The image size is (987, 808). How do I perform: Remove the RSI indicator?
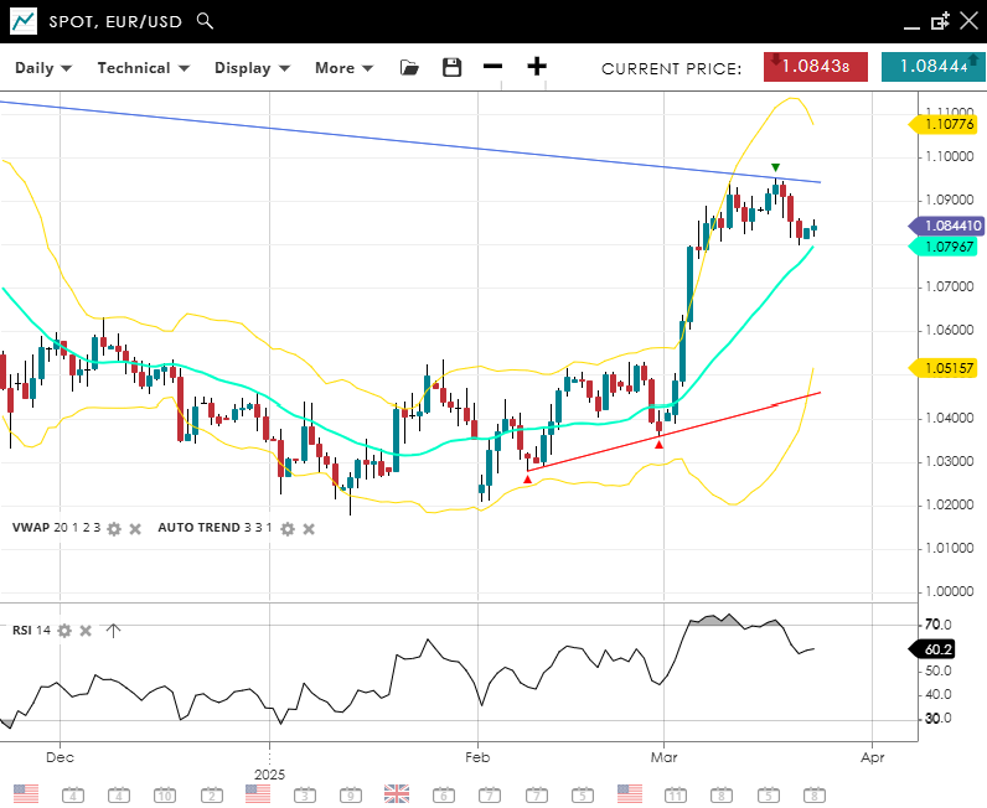86,630
